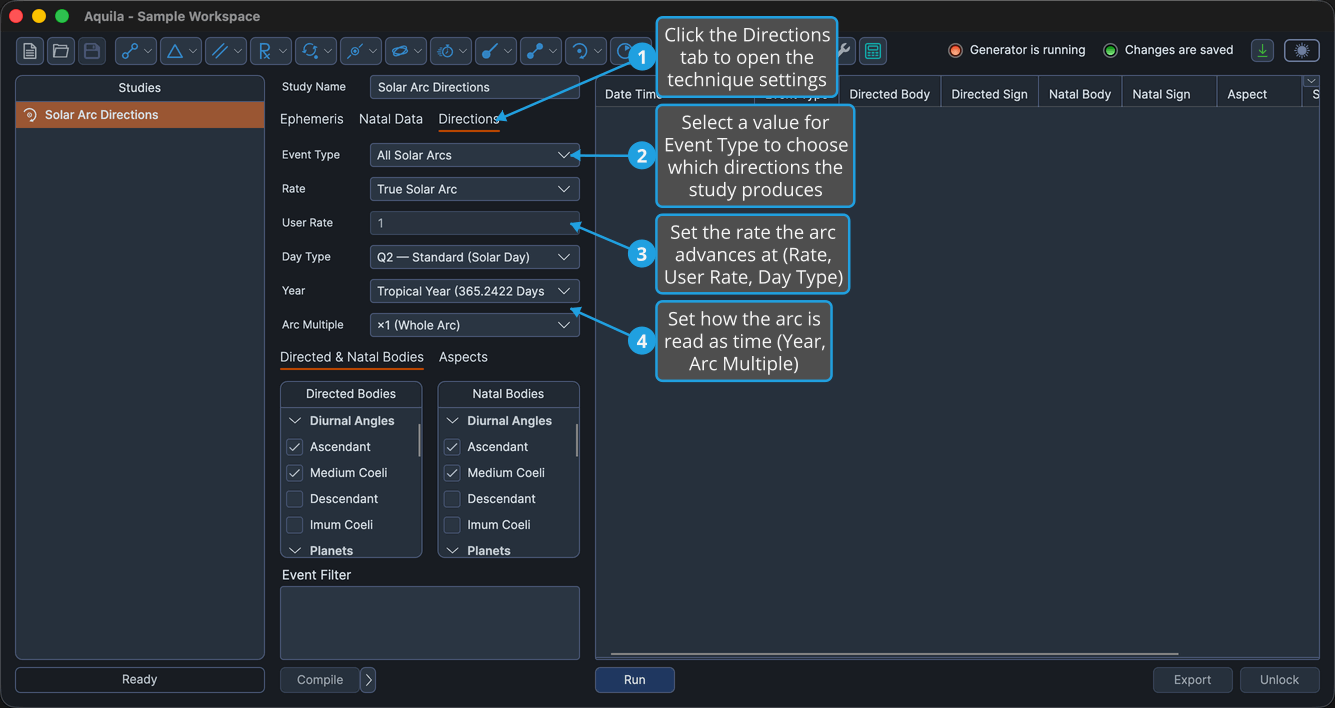Click the Run button
Viewport: 1335px width, 708px height.
(635, 680)
